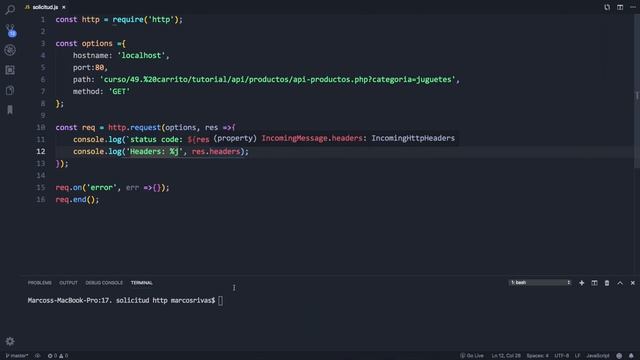640x360 pixels.
Task: Change the LF end of line sequence
Action: 578,356
